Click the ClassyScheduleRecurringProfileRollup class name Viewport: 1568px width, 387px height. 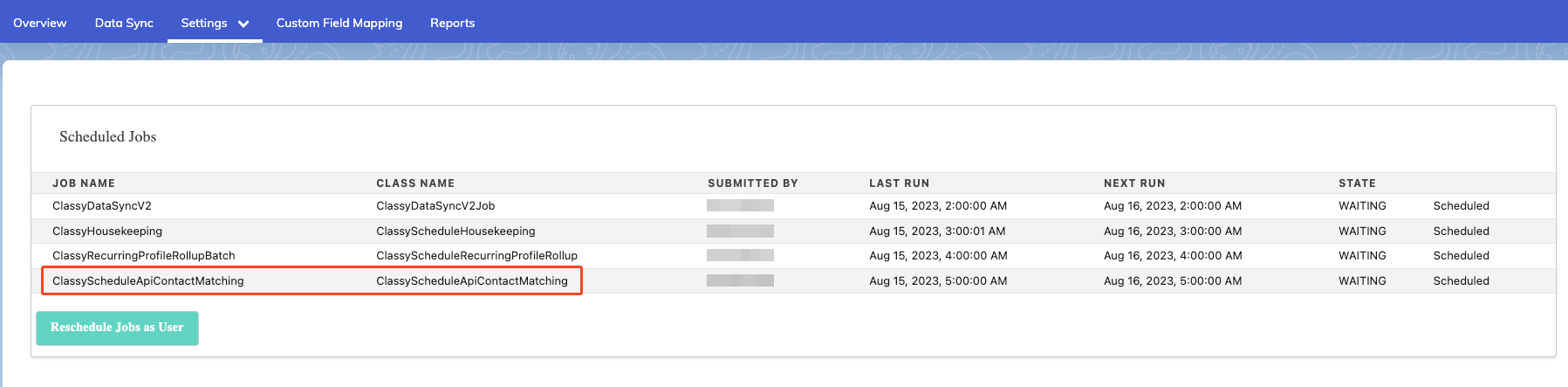(476, 256)
